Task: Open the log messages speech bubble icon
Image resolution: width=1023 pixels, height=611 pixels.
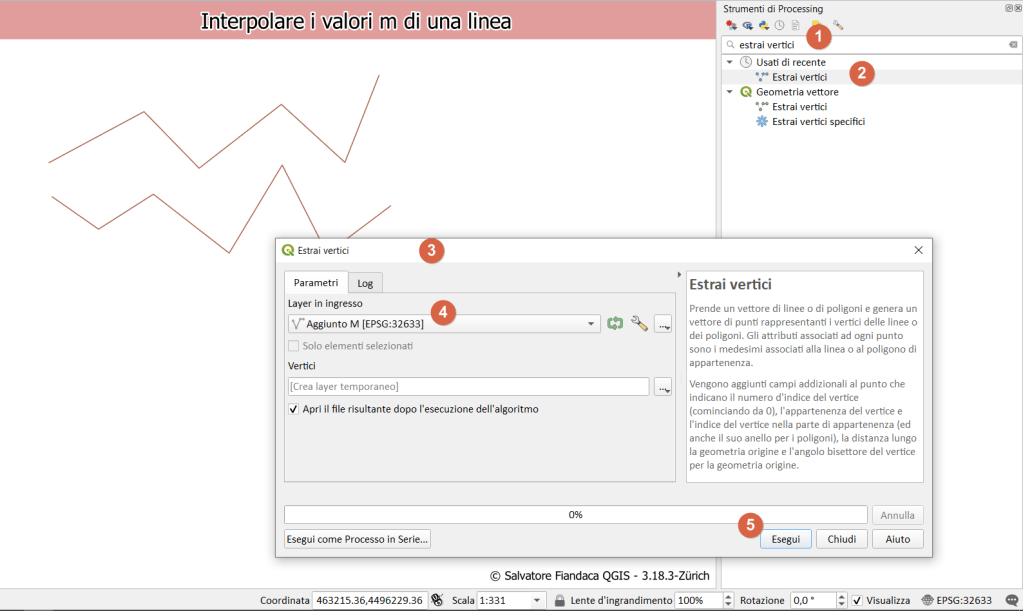Action: coord(1011,600)
